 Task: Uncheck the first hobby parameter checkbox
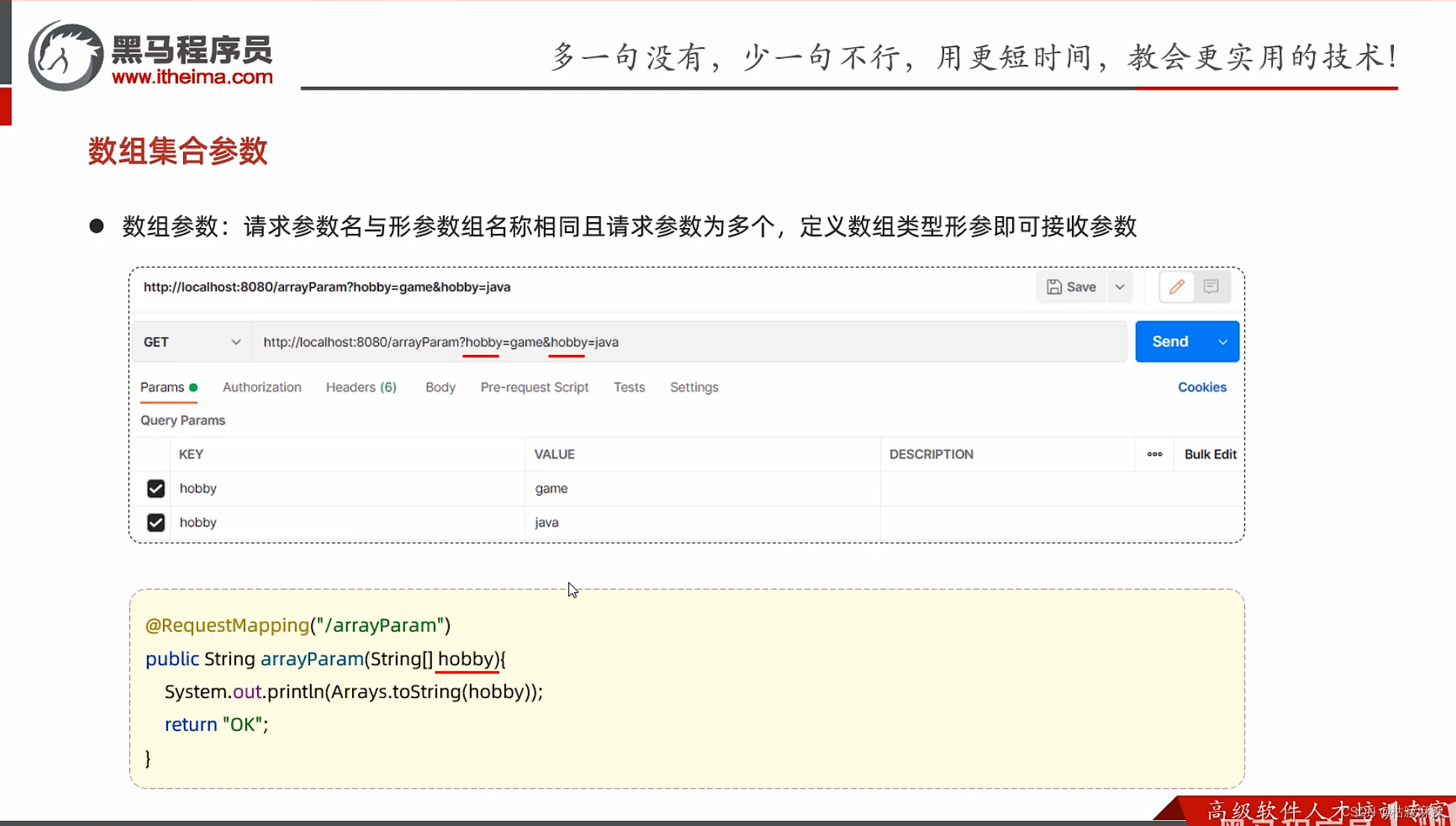tap(155, 488)
